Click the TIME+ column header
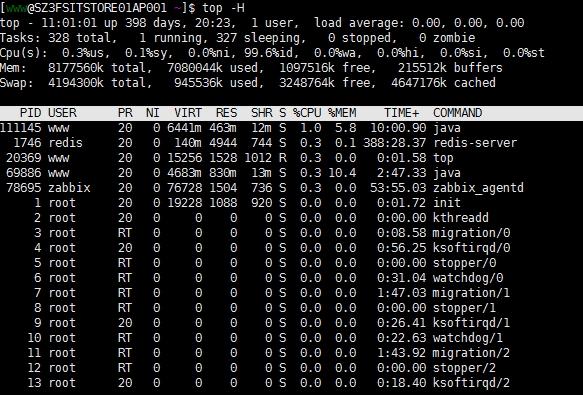 [x=401, y=113]
